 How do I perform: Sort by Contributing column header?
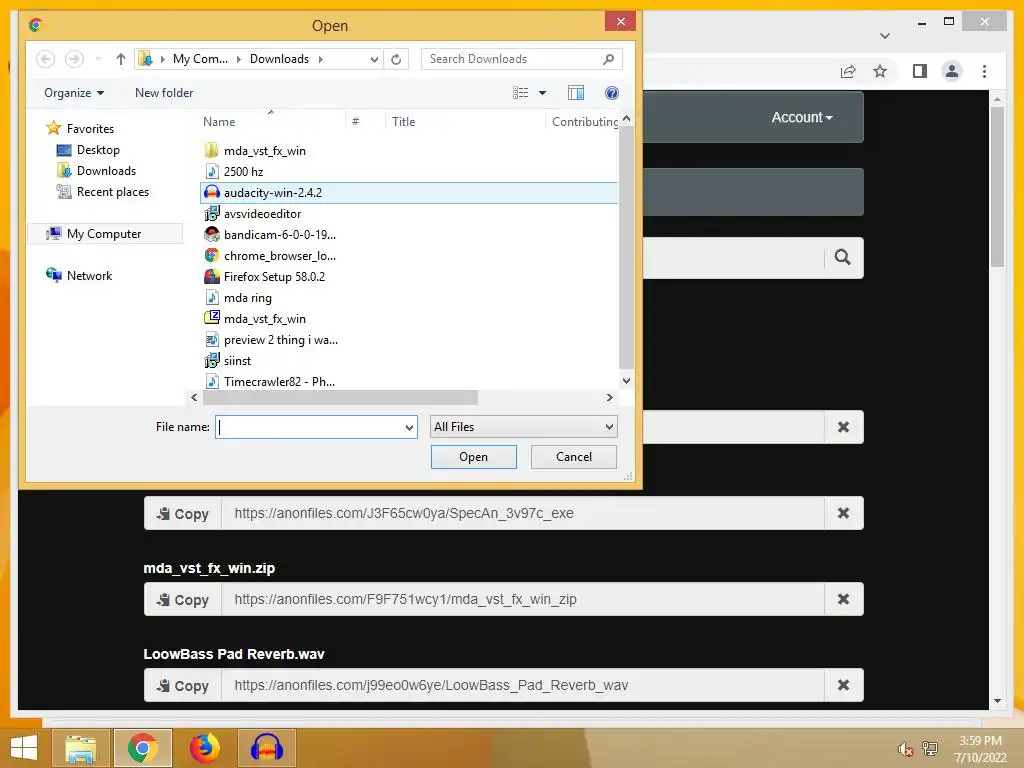(584, 121)
